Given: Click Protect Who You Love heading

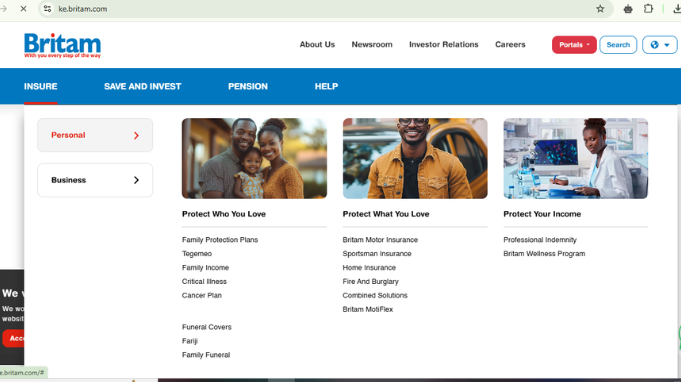Looking at the screenshot, I should pyautogui.click(x=224, y=214).
